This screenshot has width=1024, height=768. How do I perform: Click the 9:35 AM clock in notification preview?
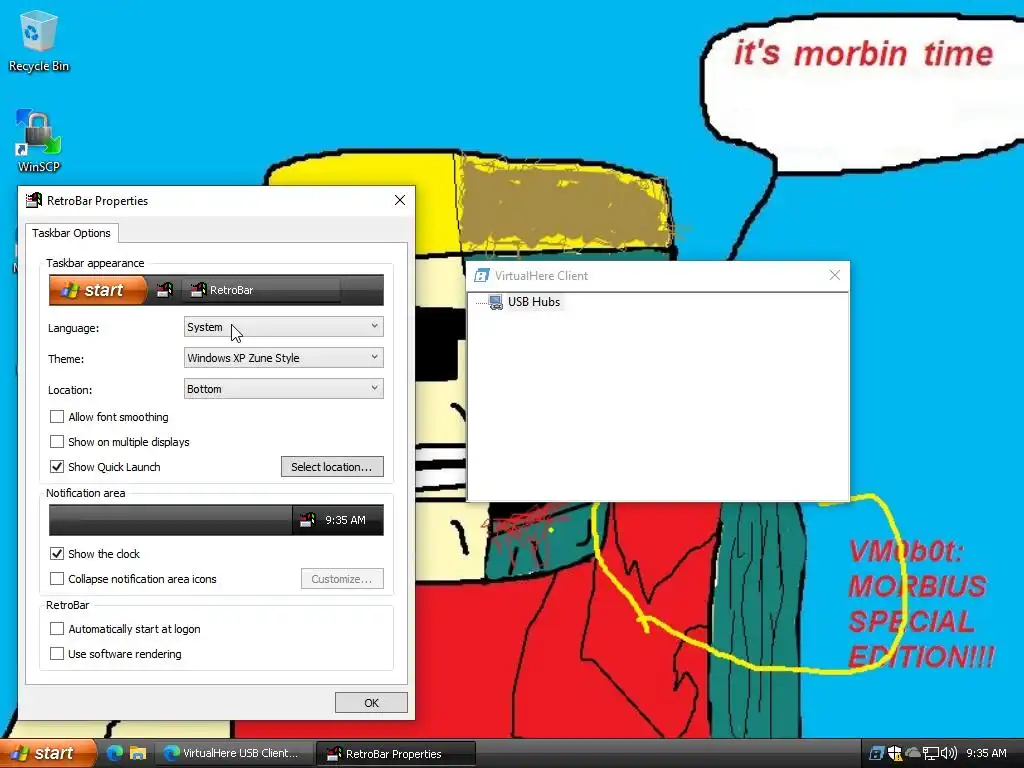pos(345,520)
